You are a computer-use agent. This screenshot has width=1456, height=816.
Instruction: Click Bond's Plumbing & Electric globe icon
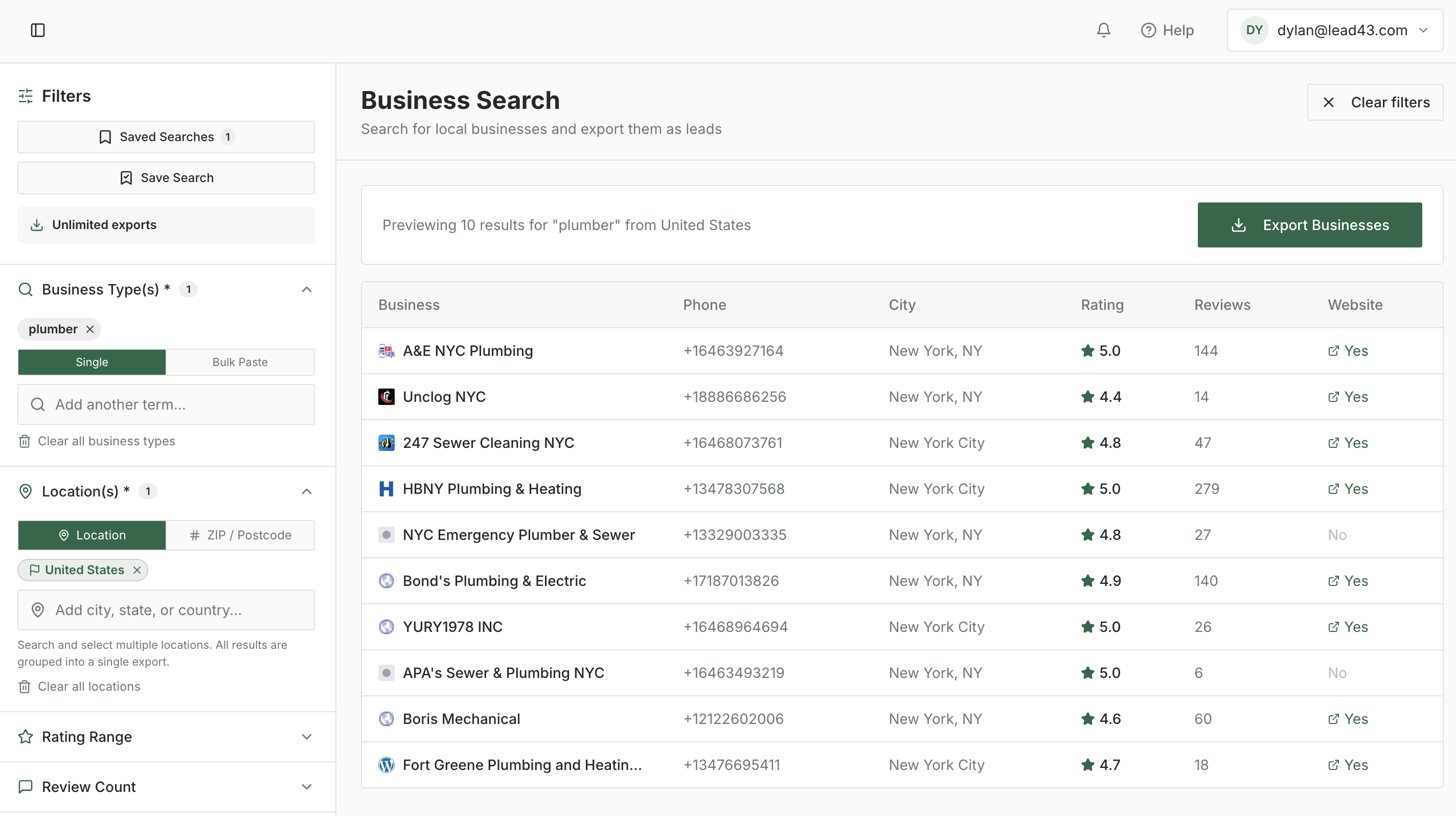pos(386,581)
